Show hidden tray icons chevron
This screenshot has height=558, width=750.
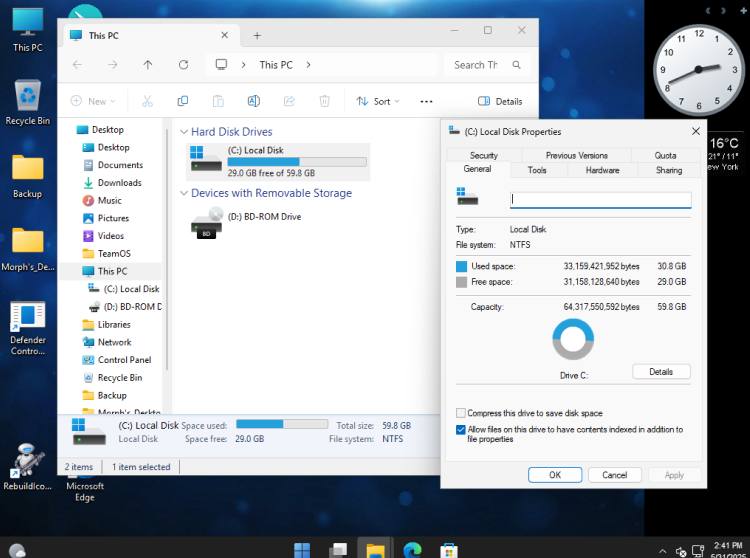(662, 551)
